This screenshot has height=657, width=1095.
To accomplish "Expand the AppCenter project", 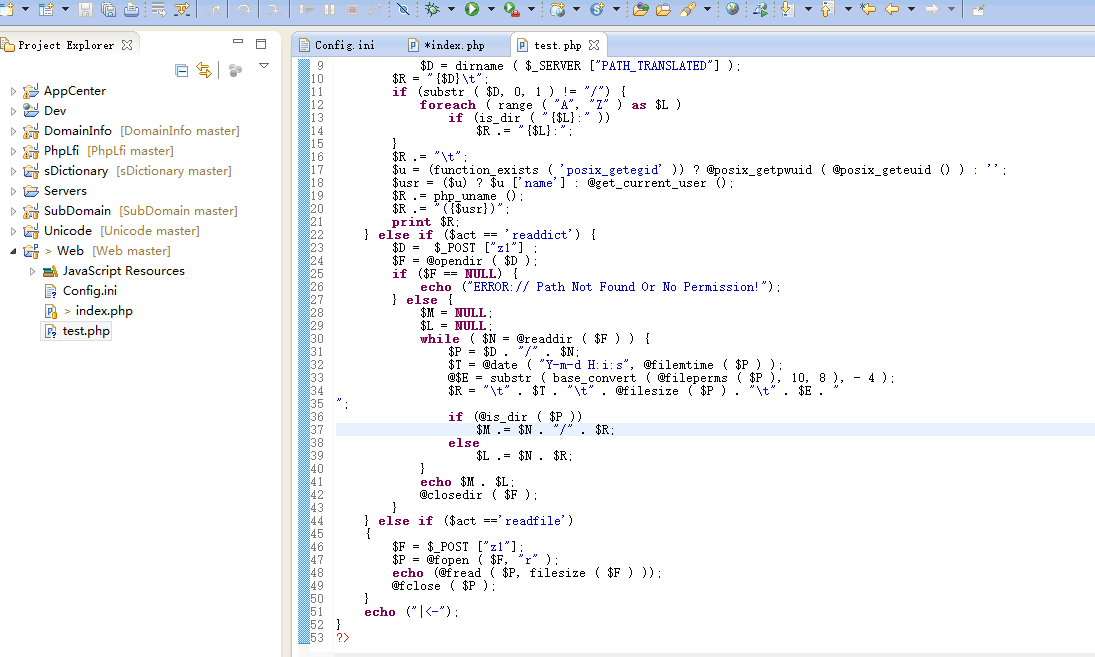I will [13, 91].
